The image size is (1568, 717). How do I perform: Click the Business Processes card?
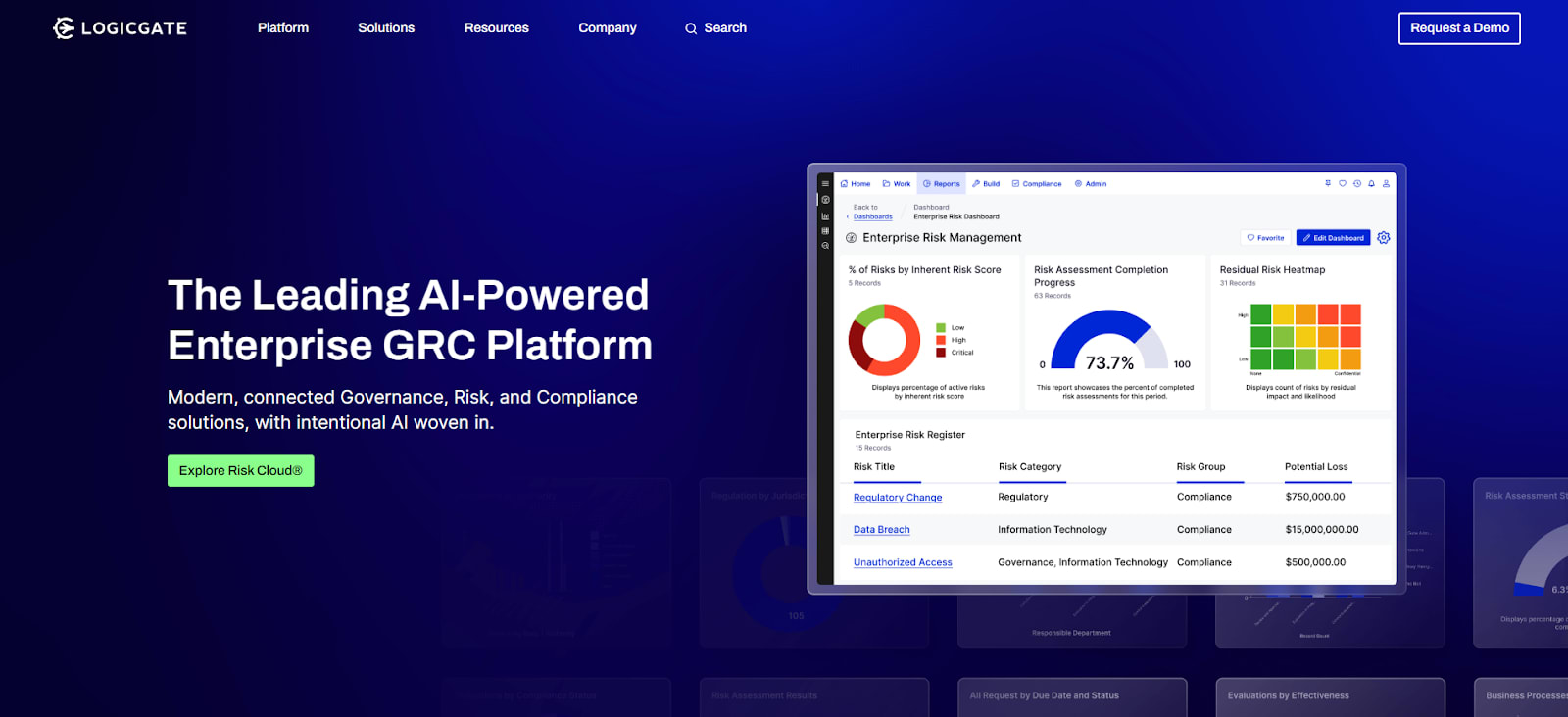(x=1521, y=697)
